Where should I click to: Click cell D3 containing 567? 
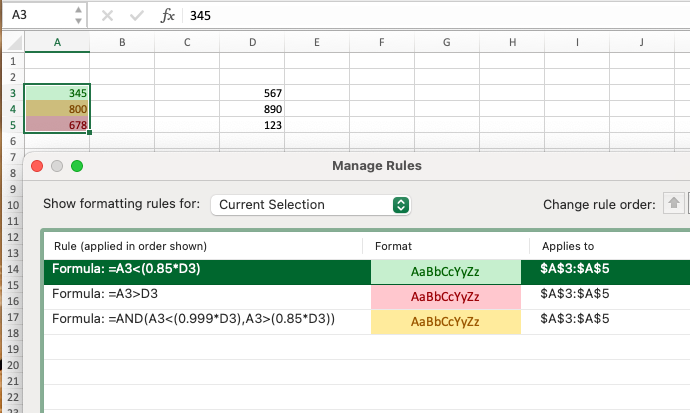(252, 93)
